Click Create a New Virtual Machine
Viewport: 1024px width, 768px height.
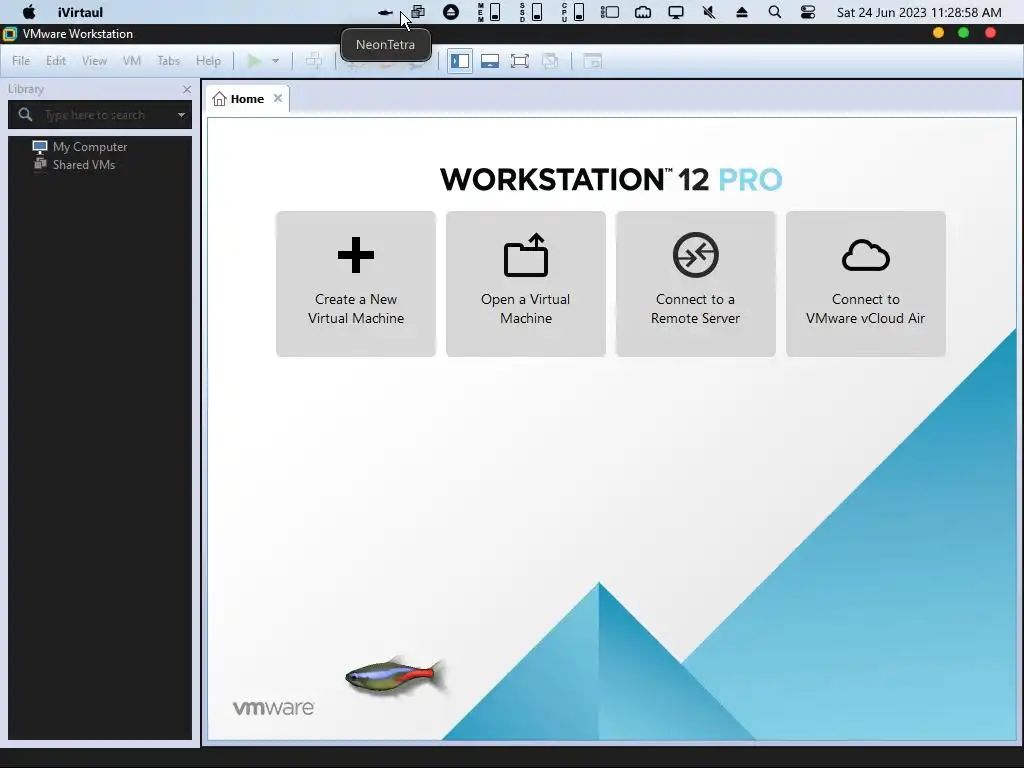356,283
